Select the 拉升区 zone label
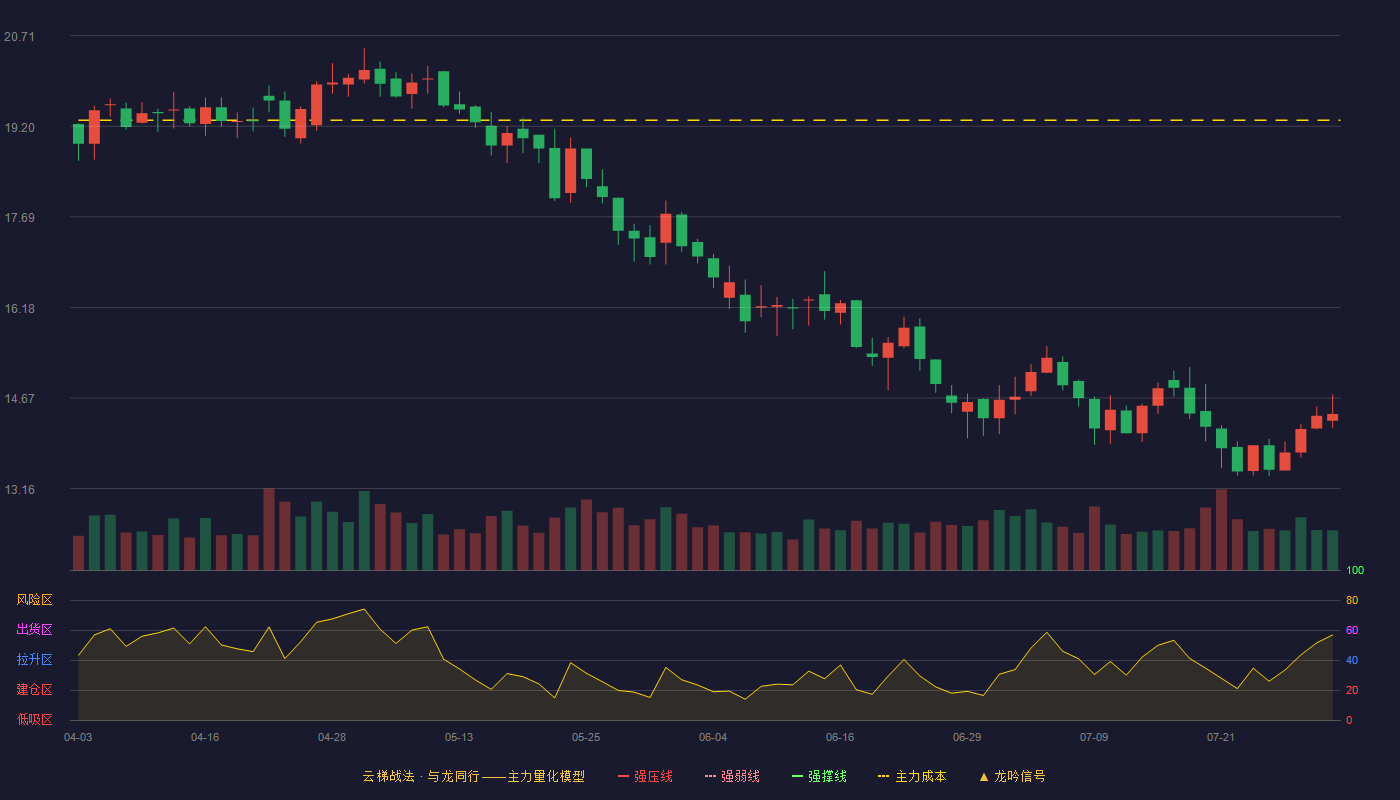This screenshot has height=800, width=1400. (35, 660)
